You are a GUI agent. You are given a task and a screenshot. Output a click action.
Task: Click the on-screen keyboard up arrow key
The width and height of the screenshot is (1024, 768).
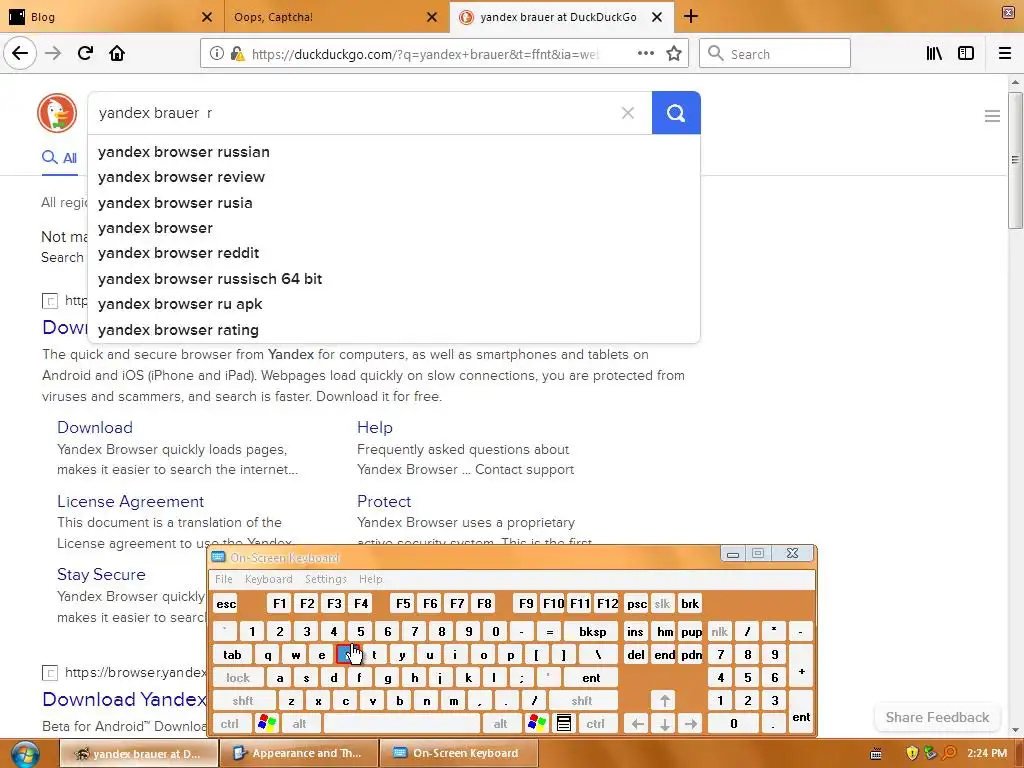[664, 701]
